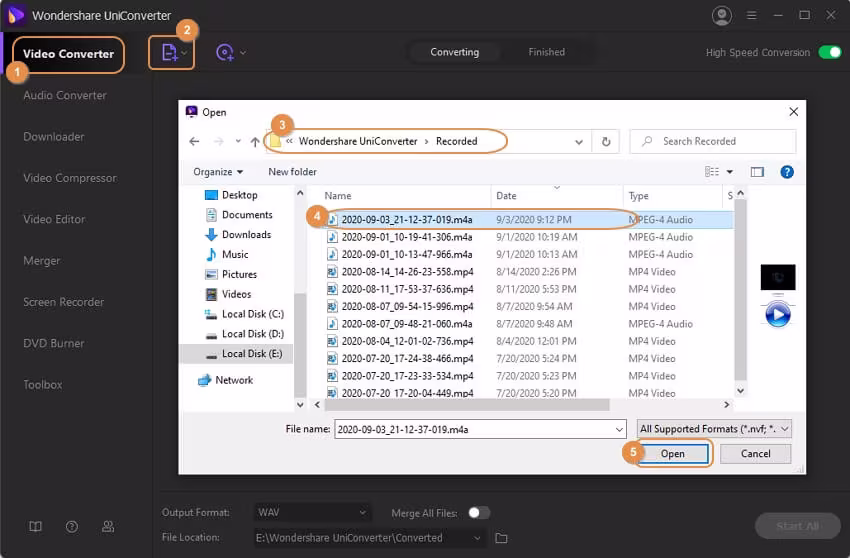Open the Output Format WAV dropdown
Screen dimensions: 850x558
[x=312, y=512]
